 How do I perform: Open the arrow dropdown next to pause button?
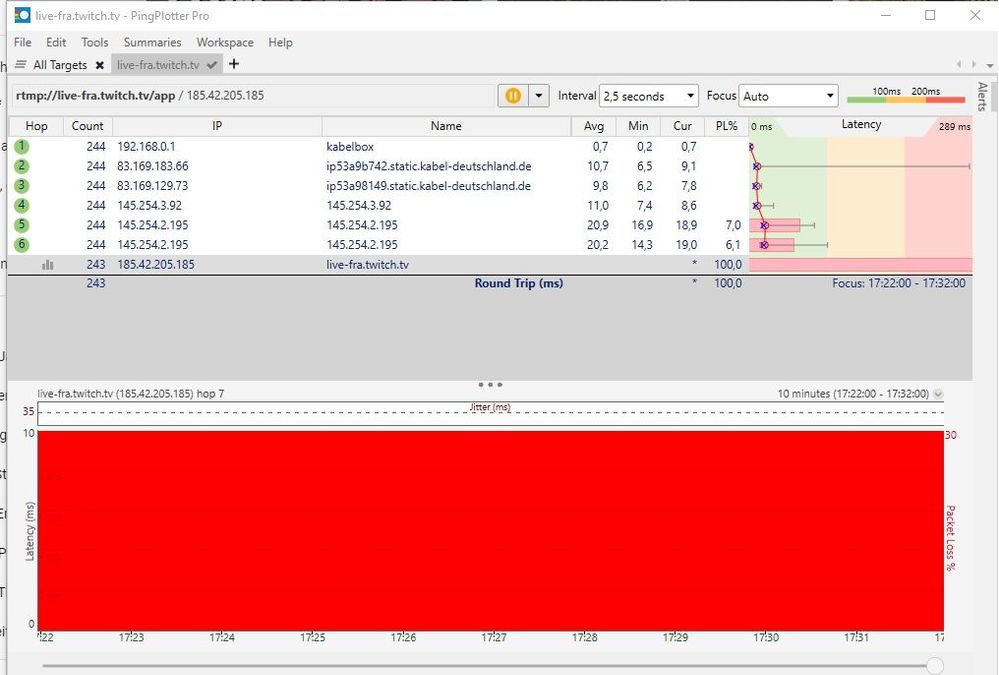(539, 96)
